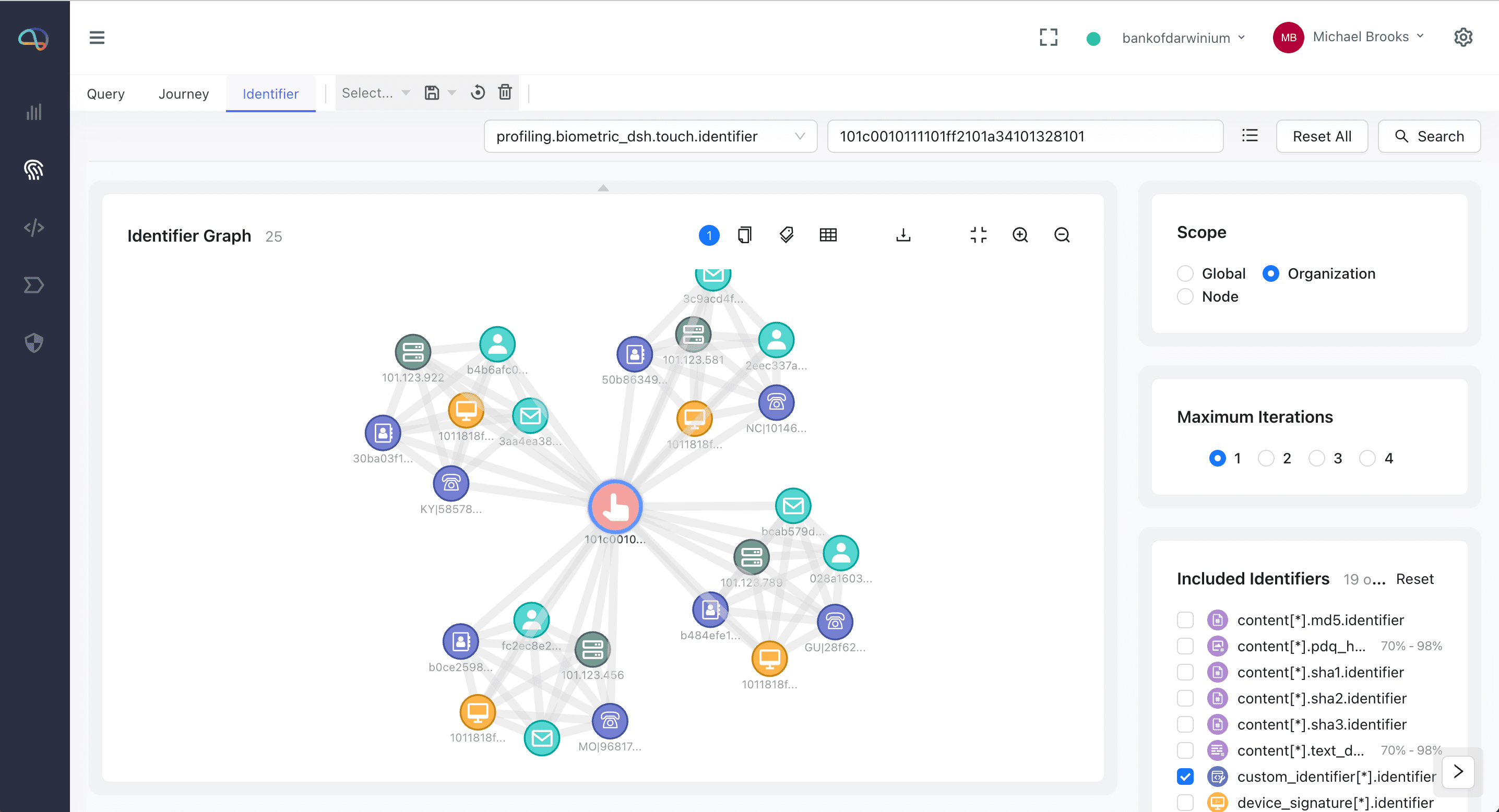Open the identifier type dropdown
The width and height of the screenshot is (1499, 812).
click(650, 136)
